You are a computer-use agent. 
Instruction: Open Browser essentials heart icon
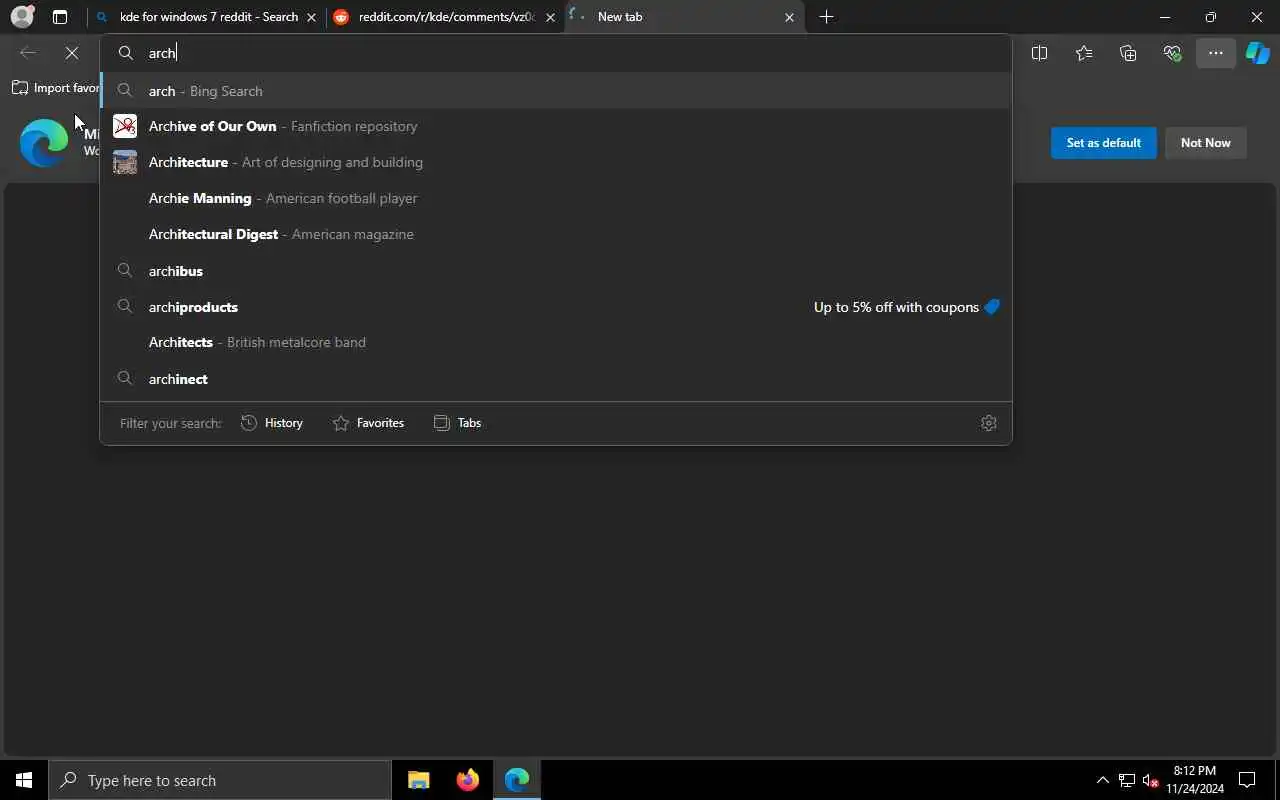coord(1172,53)
